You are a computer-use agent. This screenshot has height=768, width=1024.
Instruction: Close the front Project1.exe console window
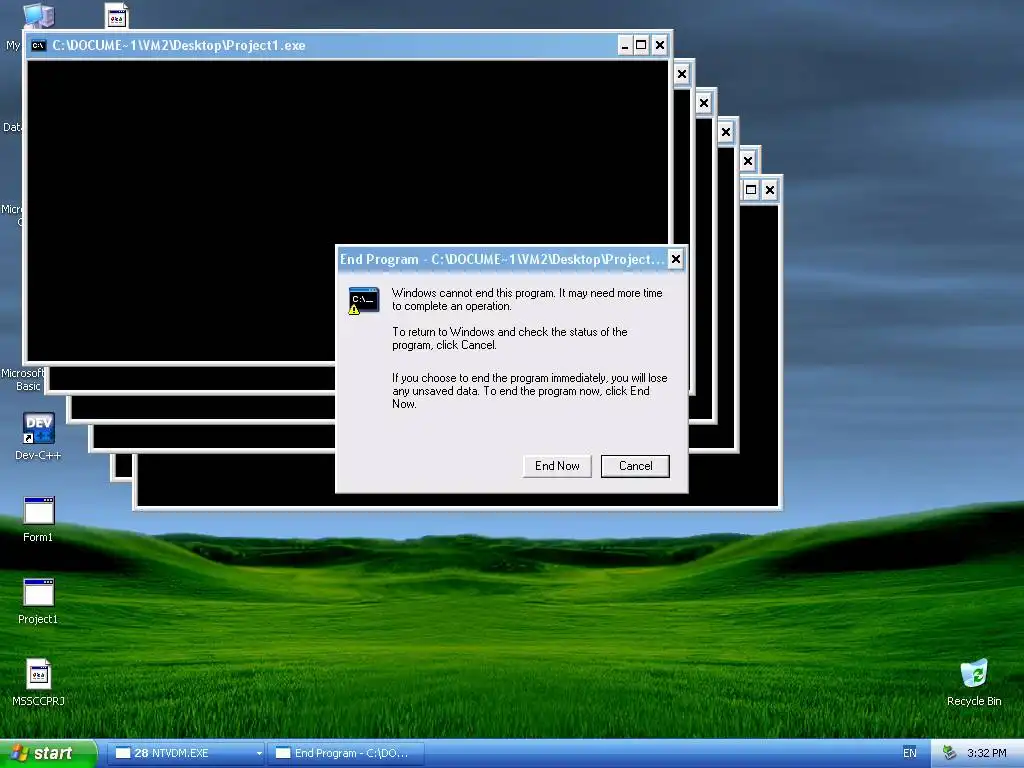[x=660, y=45]
